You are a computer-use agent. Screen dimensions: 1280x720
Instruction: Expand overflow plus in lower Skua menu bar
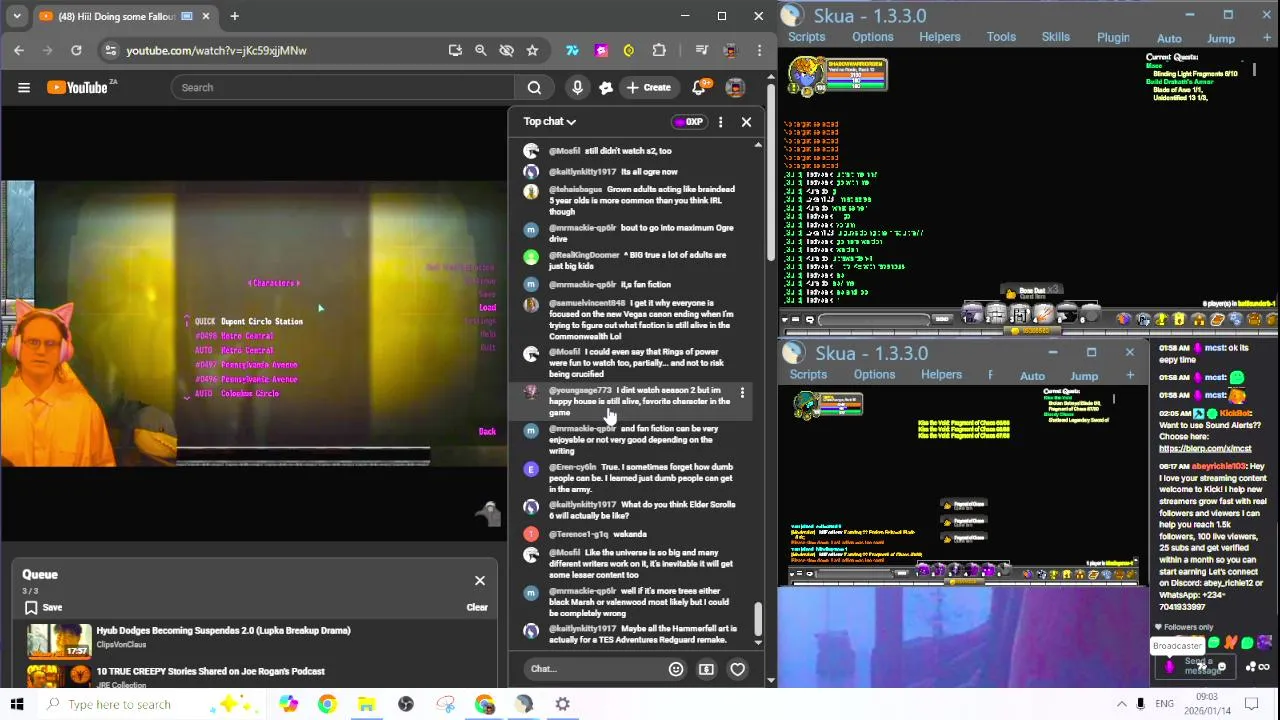pos(1130,376)
